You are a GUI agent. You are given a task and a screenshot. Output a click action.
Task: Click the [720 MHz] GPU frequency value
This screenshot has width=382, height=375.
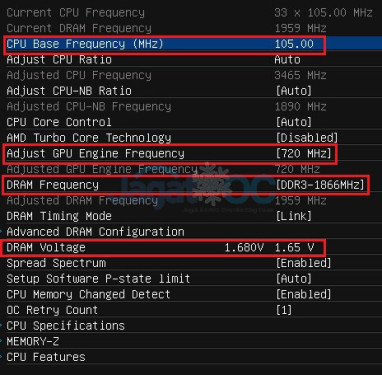click(x=303, y=153)
